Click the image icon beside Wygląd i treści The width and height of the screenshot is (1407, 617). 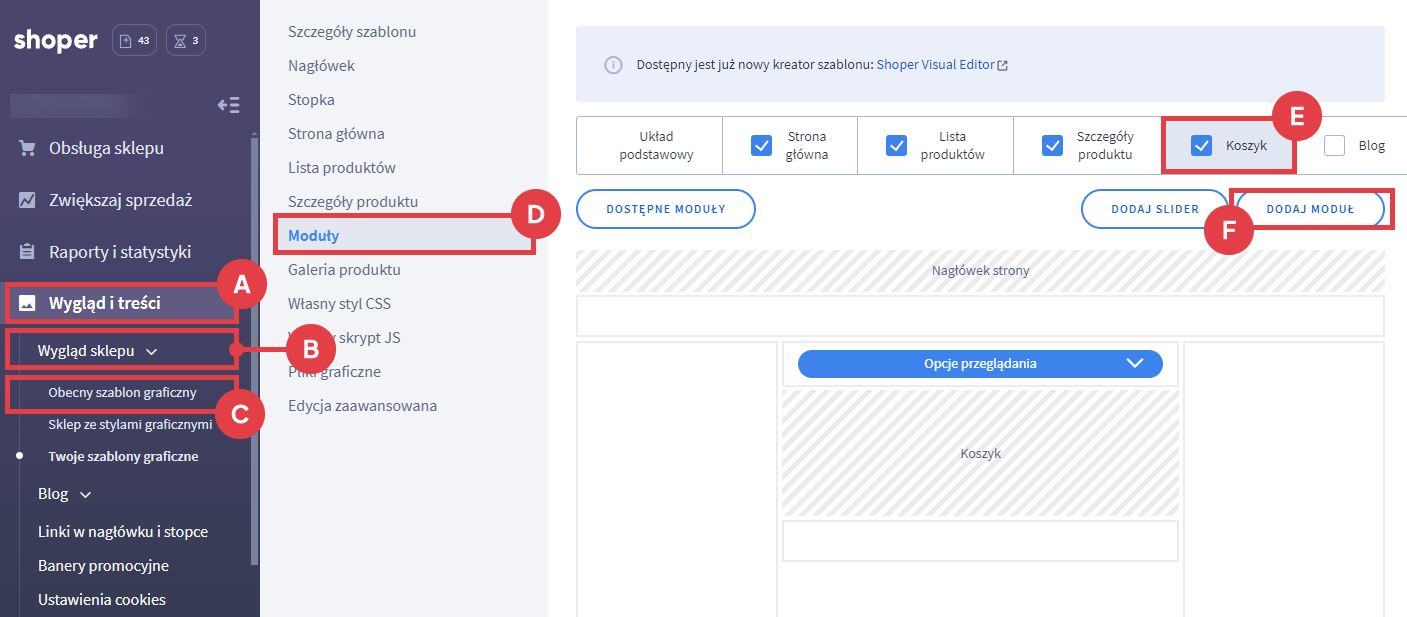(28, 303)
